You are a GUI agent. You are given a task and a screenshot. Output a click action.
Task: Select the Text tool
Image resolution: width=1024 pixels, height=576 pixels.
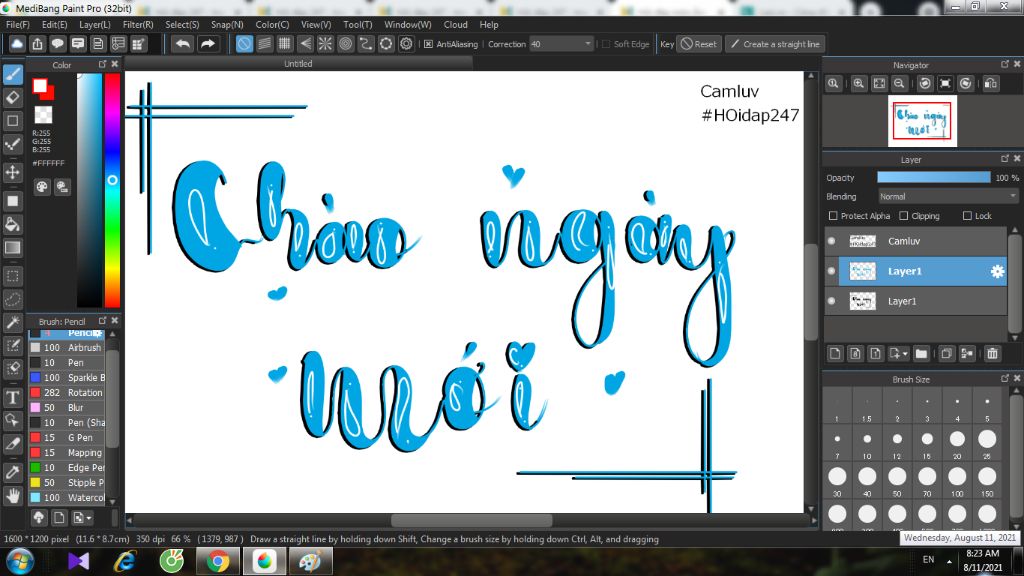[x=13, y=397]
